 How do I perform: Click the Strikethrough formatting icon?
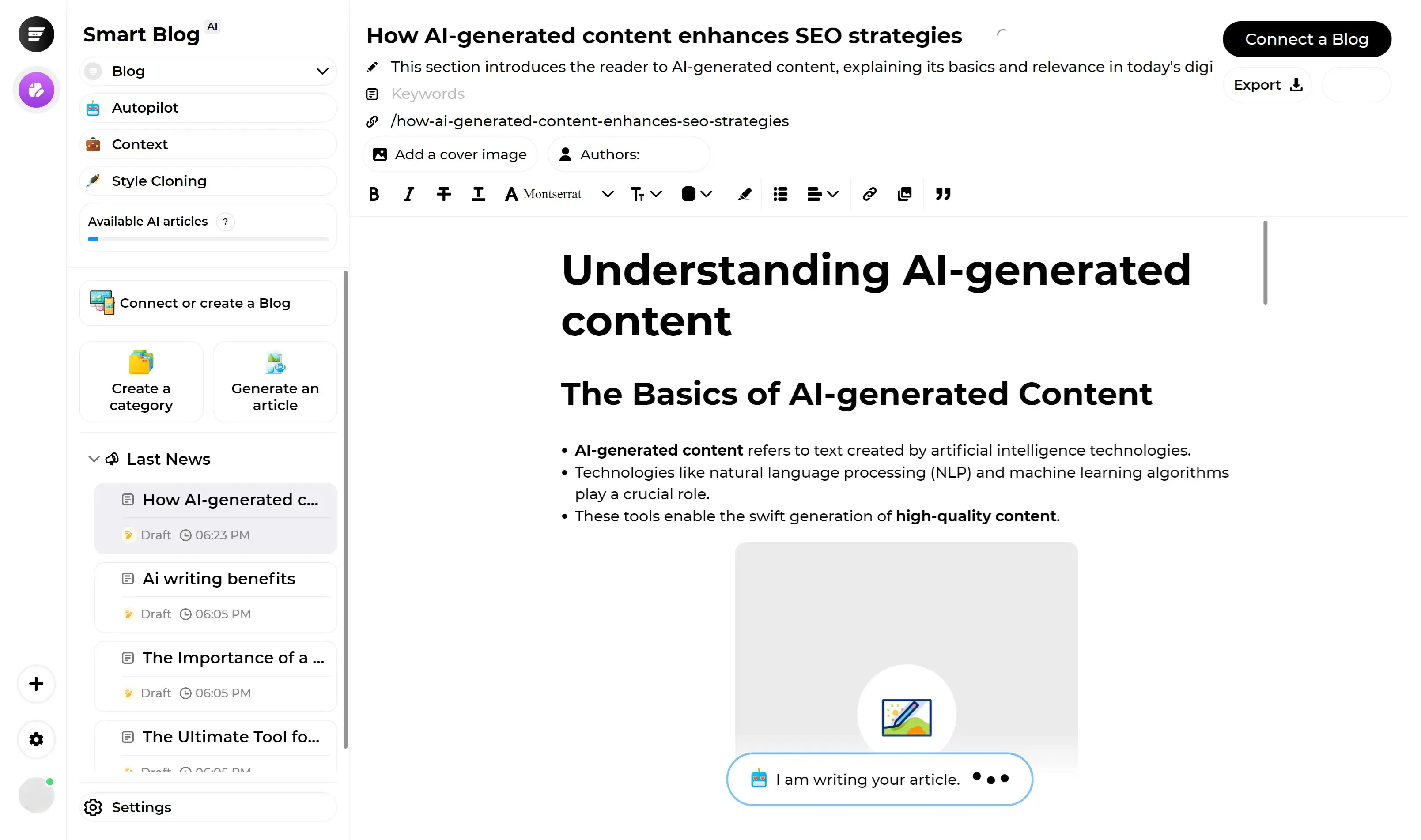[x=444, y=193]
